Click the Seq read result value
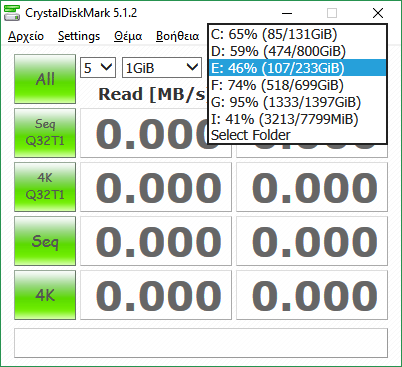 [156, 241]
